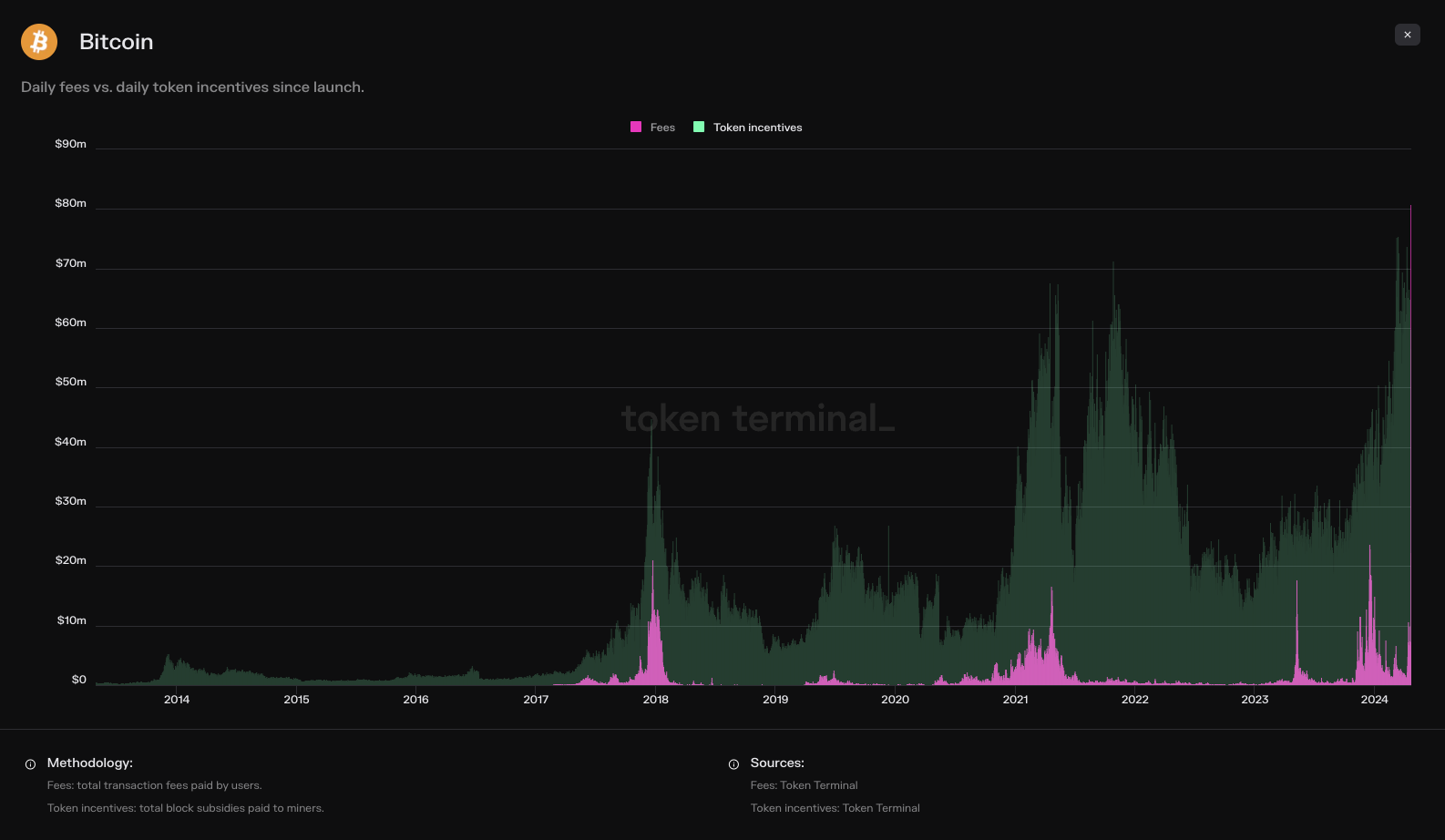
Task: Click the $0 y-axis label
Action: [x=79, y=680]
